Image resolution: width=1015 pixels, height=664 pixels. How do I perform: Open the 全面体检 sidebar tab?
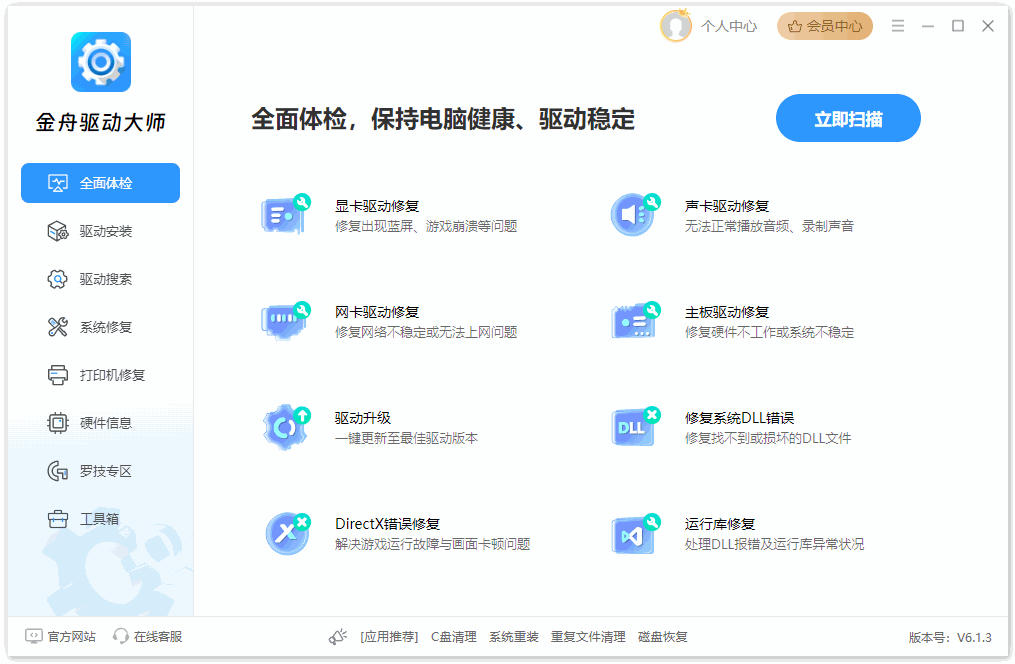click(100, 183)
